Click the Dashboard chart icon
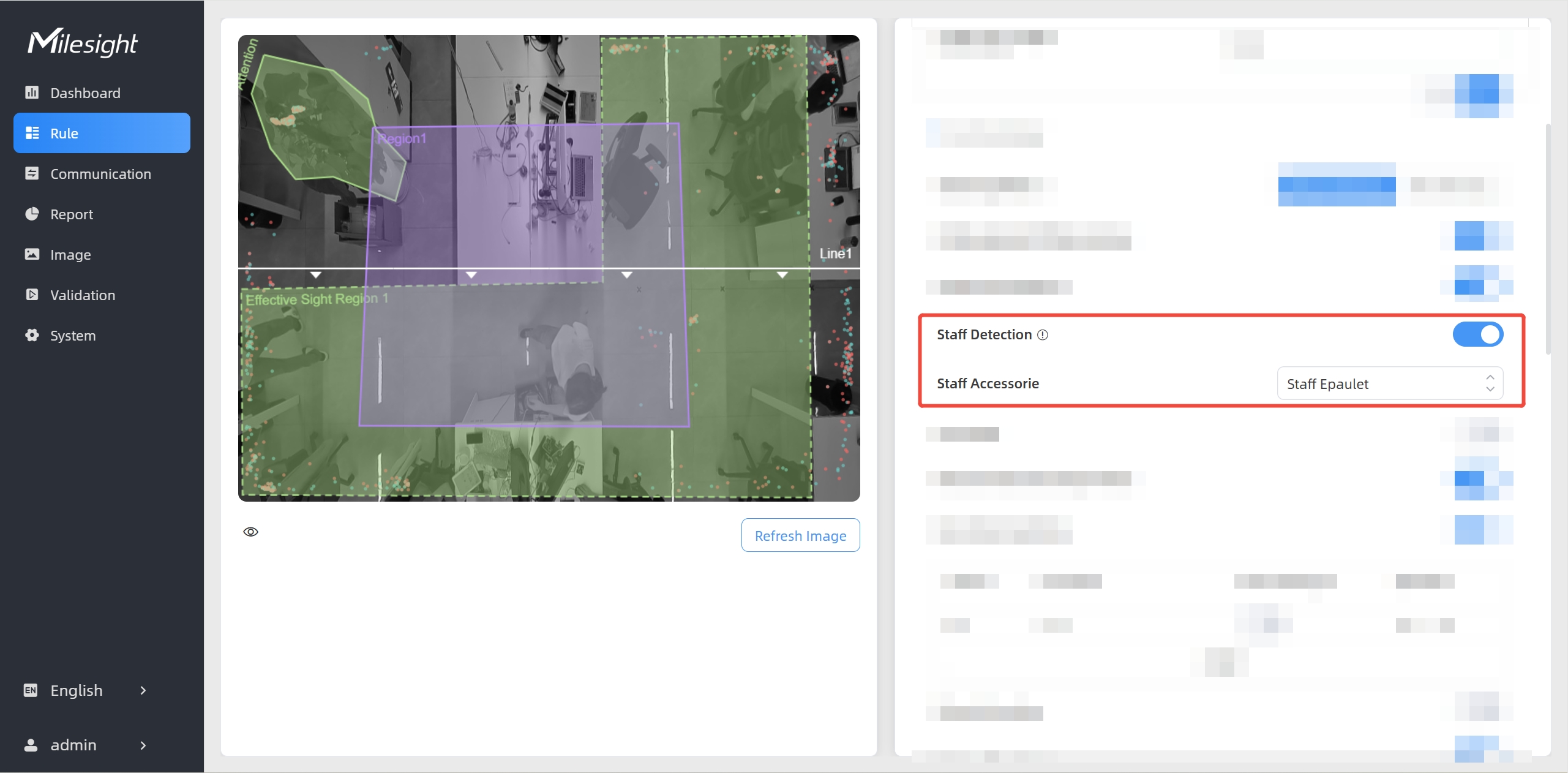The width and height of the screenshot is (1568, 773). coord(32,92)
